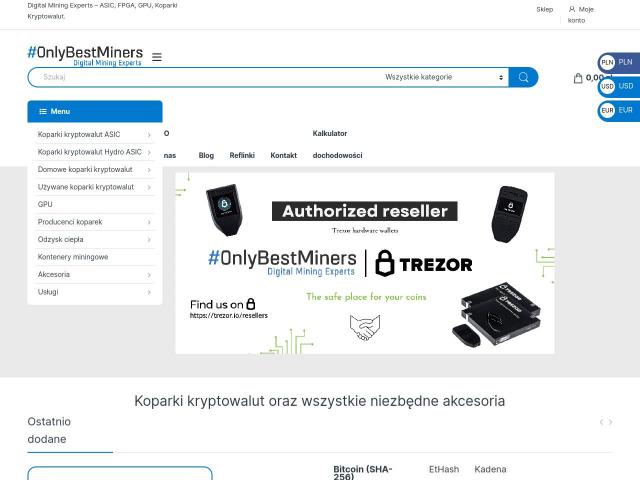Image resolution: width=640 pixels, height=480 pixels.
Task: Click the next carousel arrow
Action: point(610,422)
